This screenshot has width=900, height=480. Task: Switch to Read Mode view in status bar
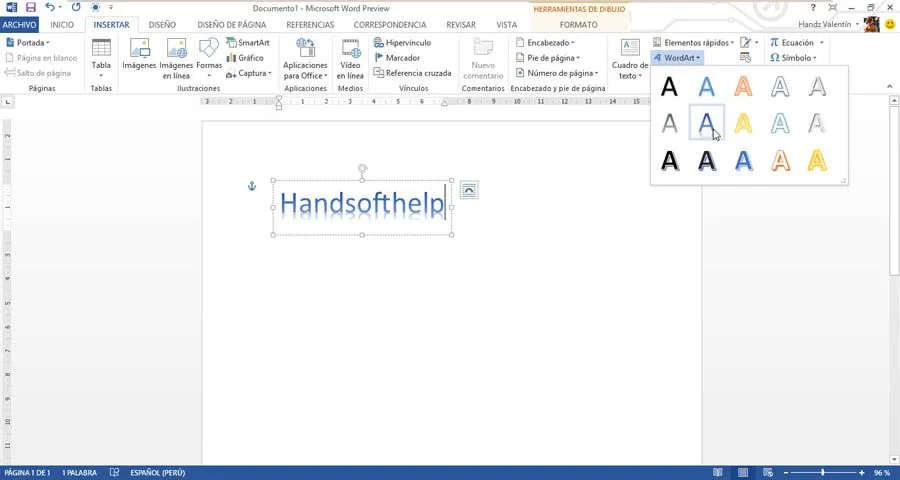[x=717, y=473]
